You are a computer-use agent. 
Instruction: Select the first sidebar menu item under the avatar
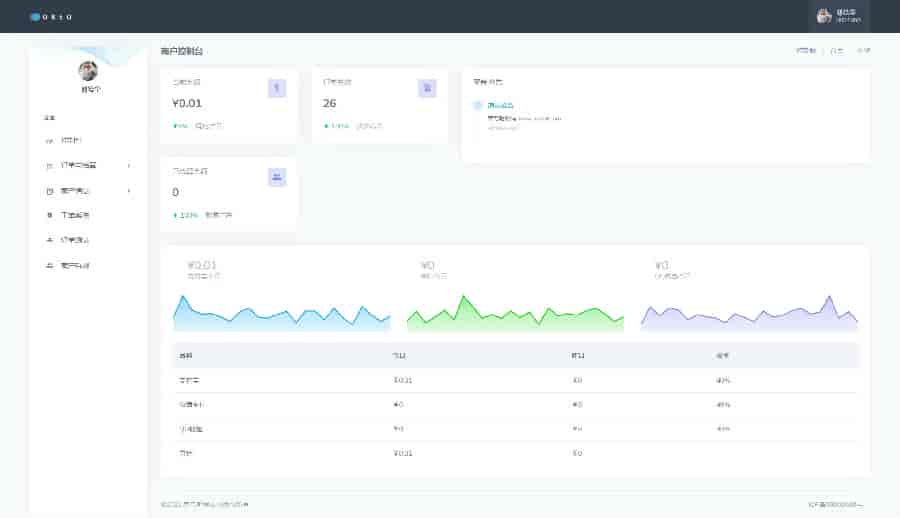coord(72,139)
